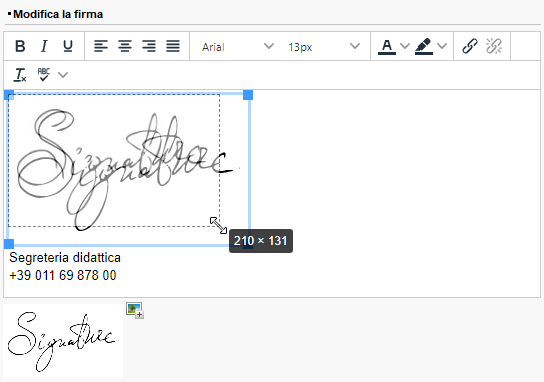Click the insert image icon below editor

135,310
